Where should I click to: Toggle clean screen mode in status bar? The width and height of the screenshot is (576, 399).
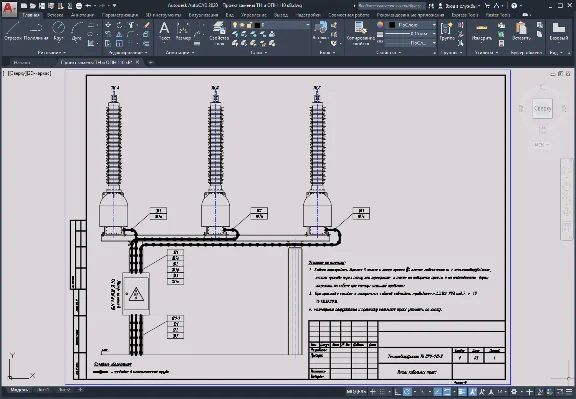click(x=559, y=392)
